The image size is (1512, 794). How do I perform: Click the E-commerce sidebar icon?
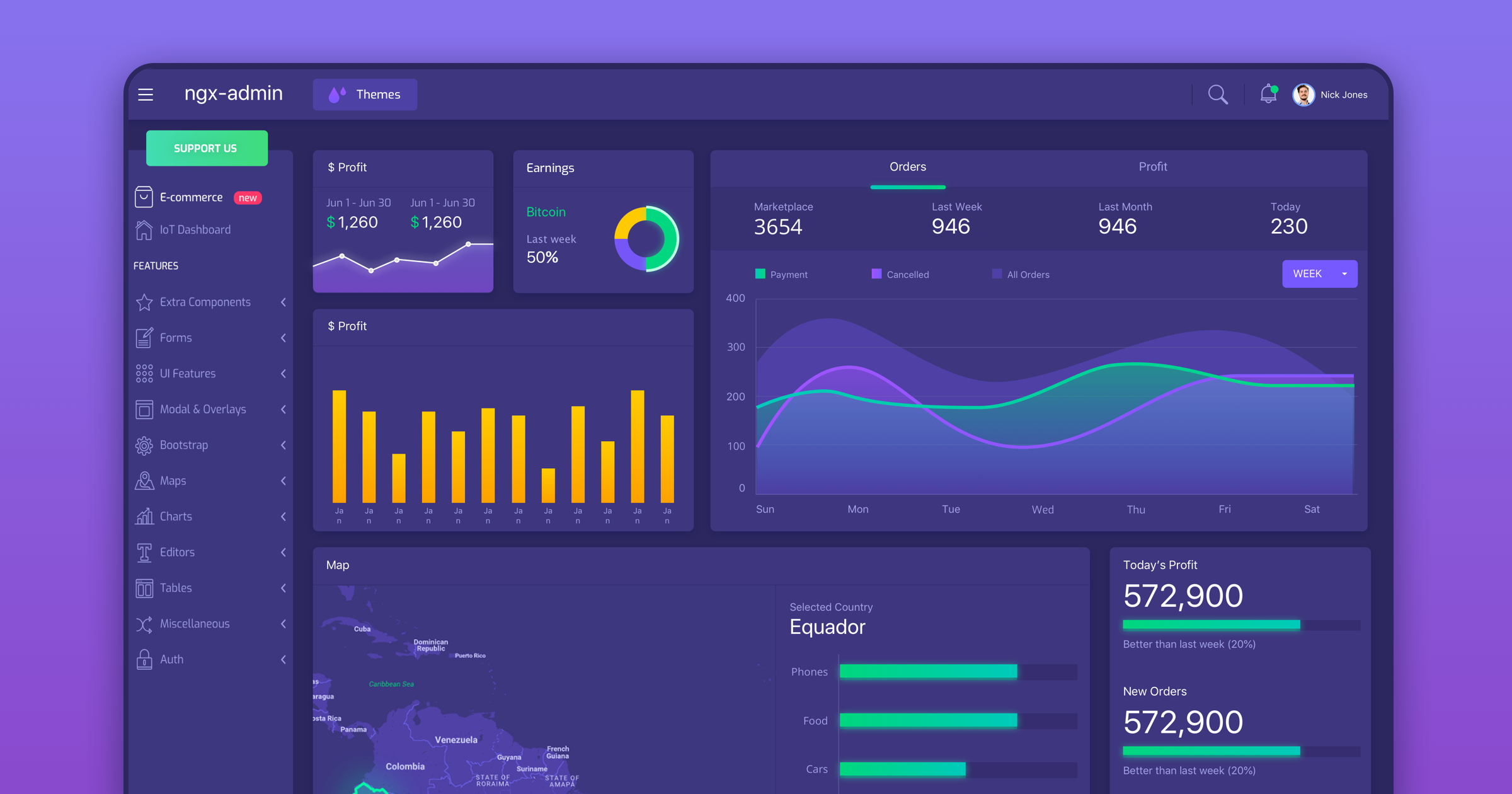point(143,197)
